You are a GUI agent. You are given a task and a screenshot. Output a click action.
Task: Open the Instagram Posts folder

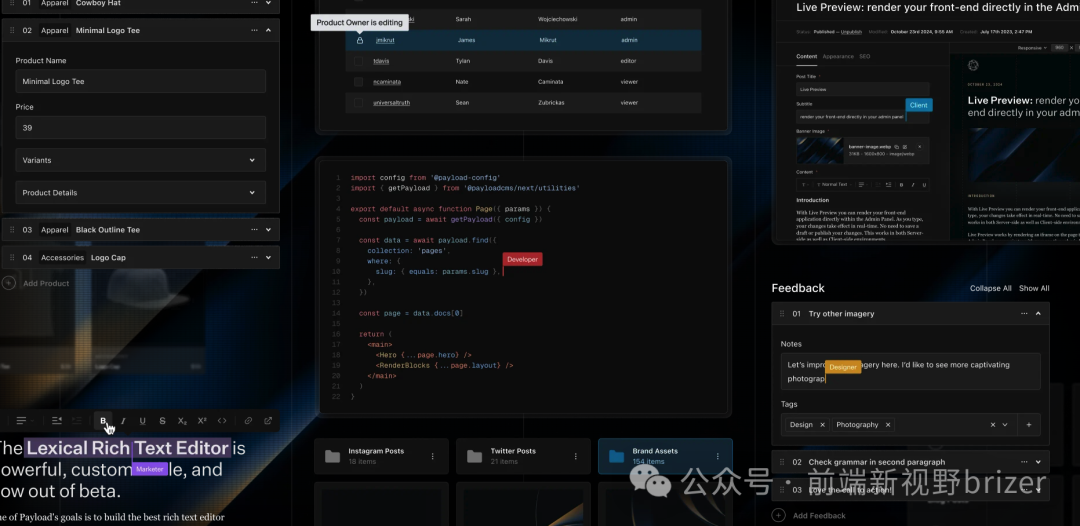coord(381,456)
